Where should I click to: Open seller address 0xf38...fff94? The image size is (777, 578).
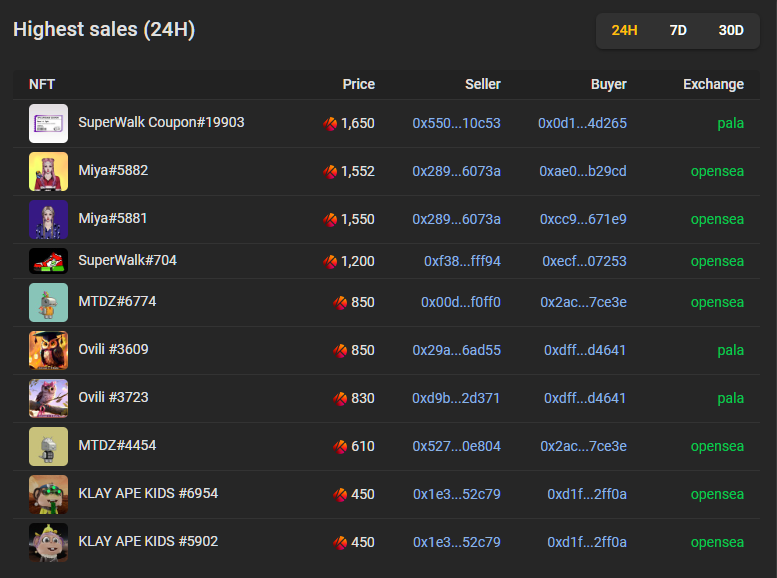pos(462,261)
